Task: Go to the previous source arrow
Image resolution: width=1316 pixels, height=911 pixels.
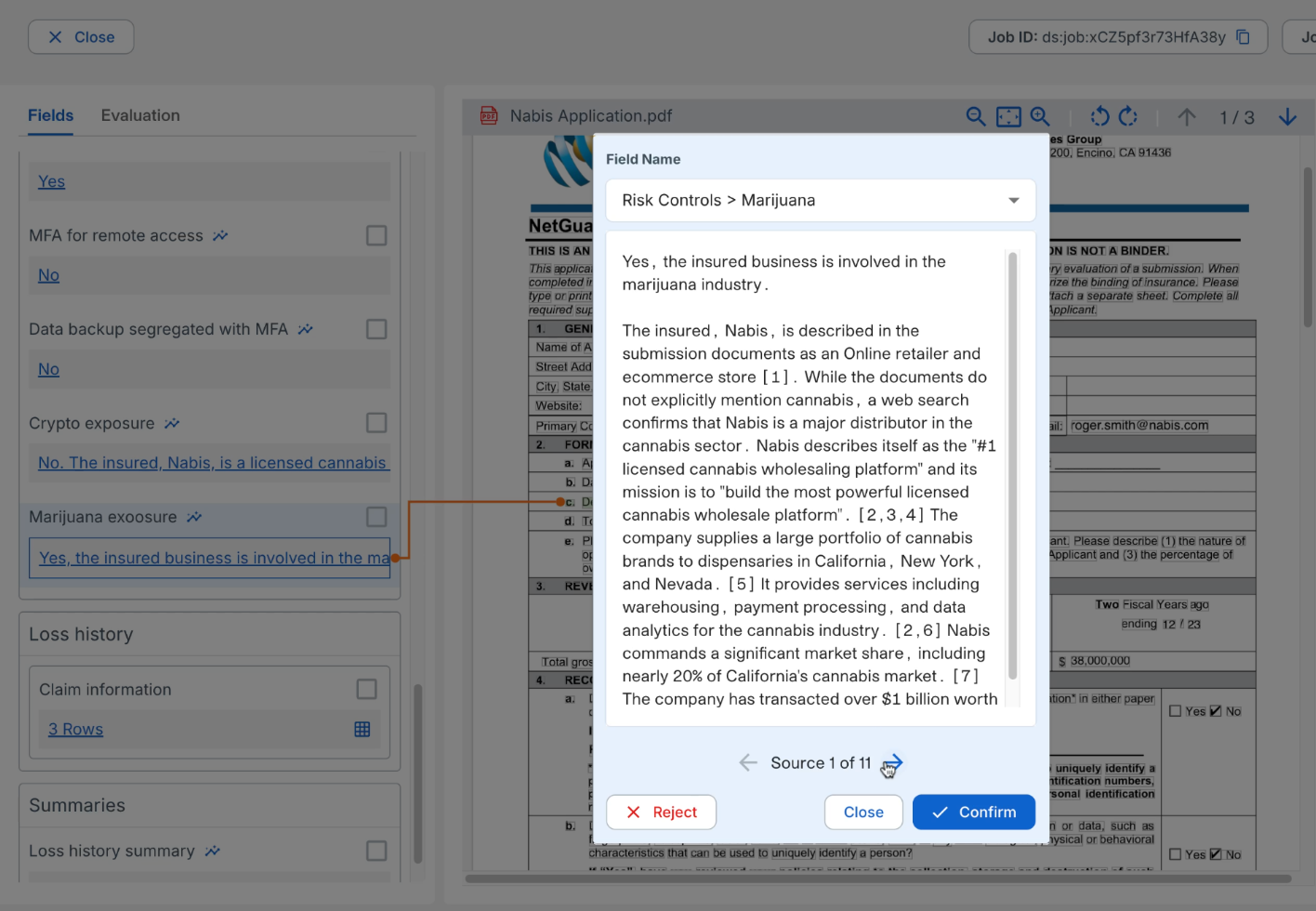Action: pos(748,763)
